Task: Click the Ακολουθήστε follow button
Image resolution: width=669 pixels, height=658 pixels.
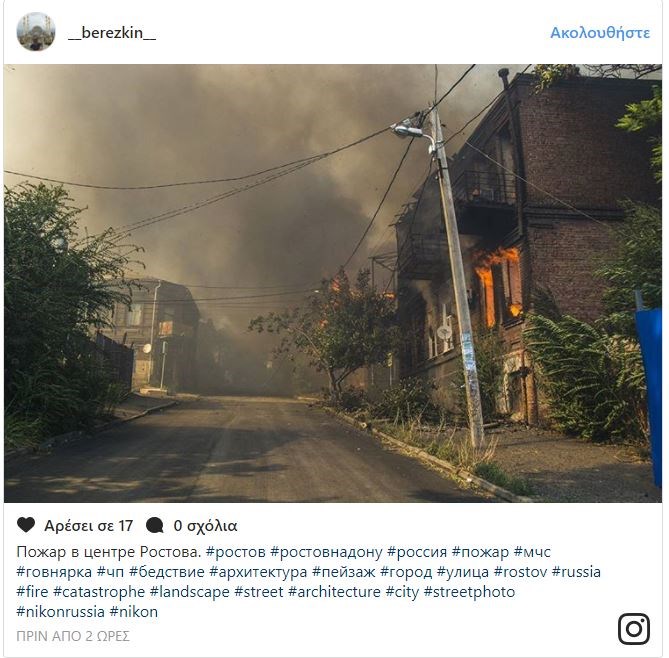Action: click(600, 32)
